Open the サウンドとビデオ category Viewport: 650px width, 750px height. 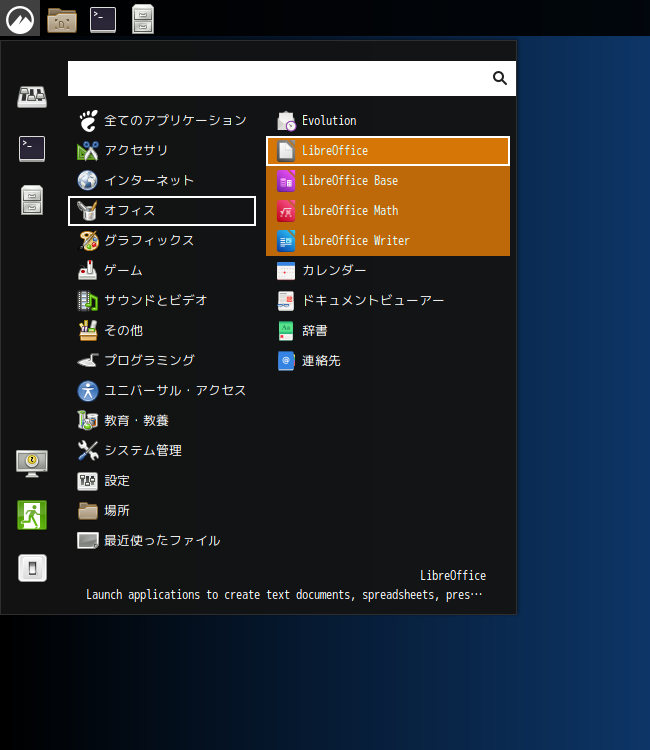[x=162, y=300]
